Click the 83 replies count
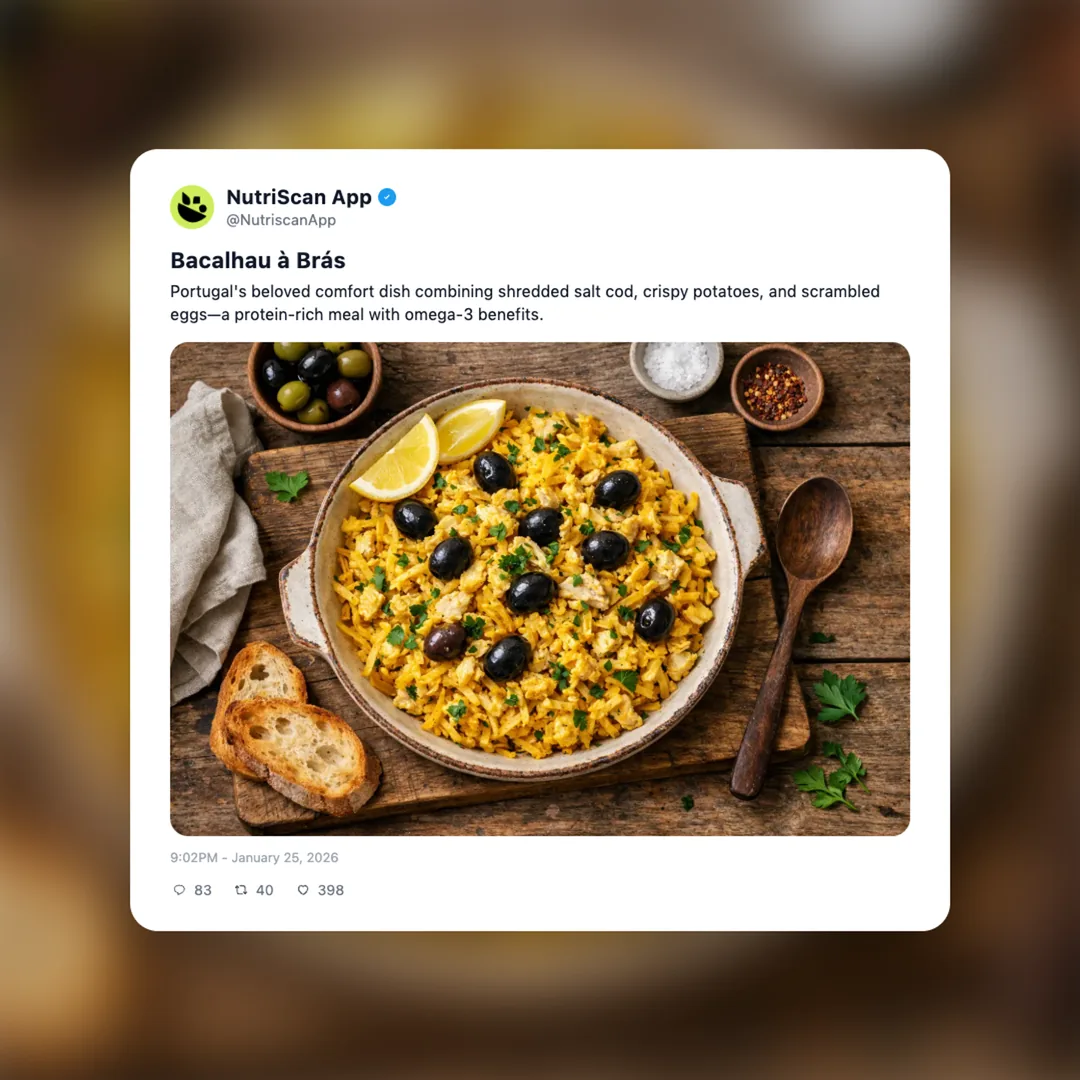 [x=202, y=890]
